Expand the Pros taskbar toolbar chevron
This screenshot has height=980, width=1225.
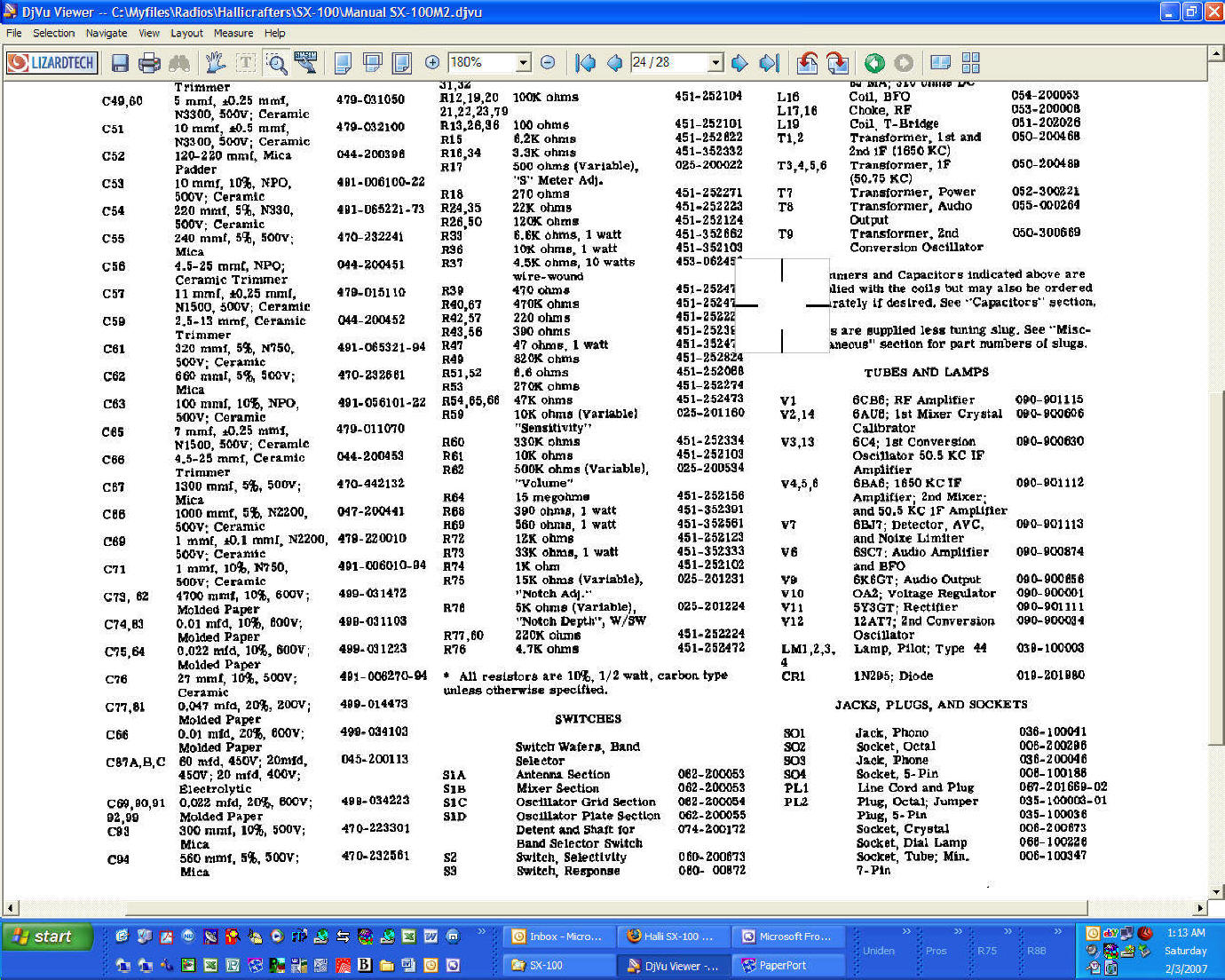(958, 931)
